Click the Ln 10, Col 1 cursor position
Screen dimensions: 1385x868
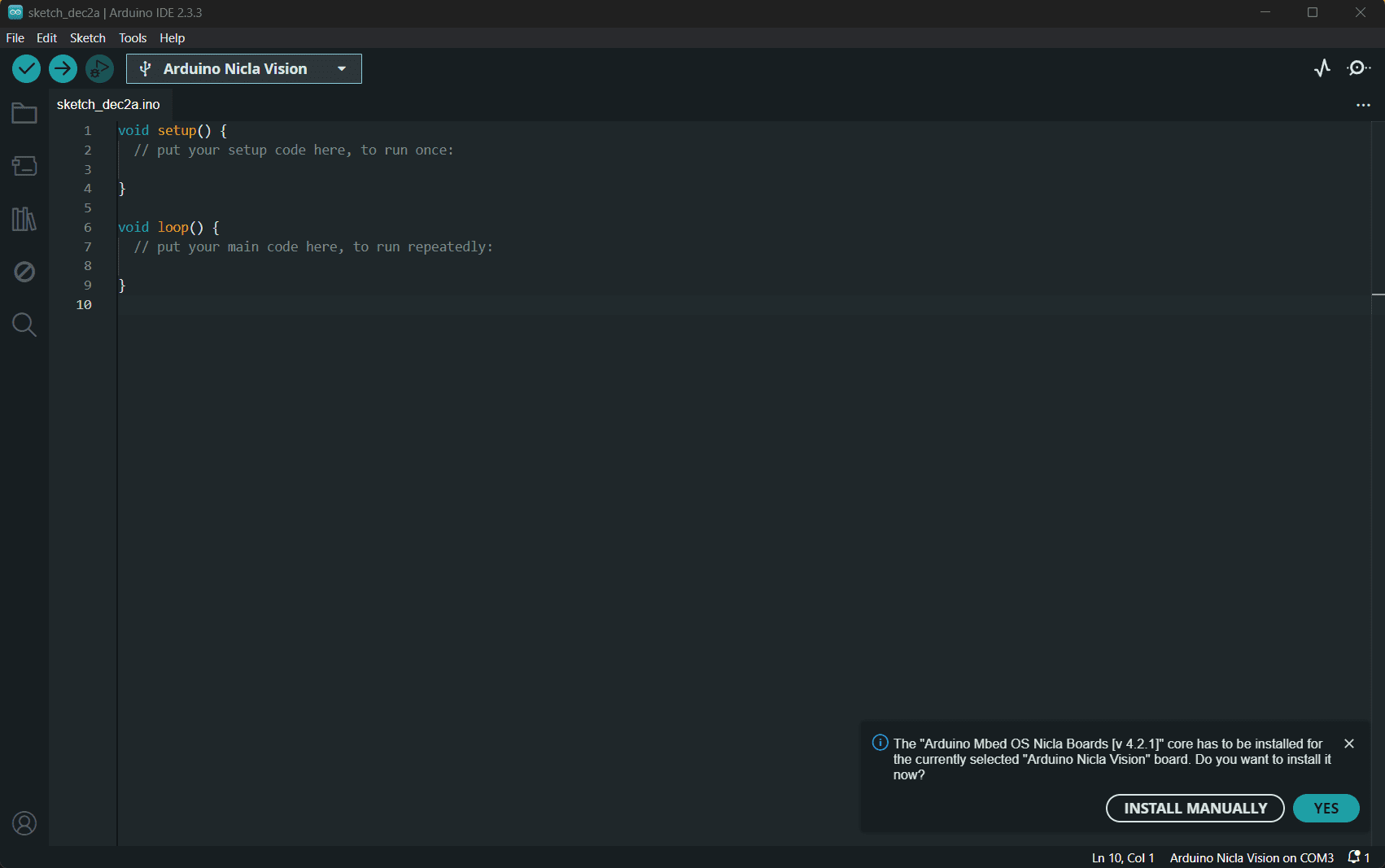1123,858
